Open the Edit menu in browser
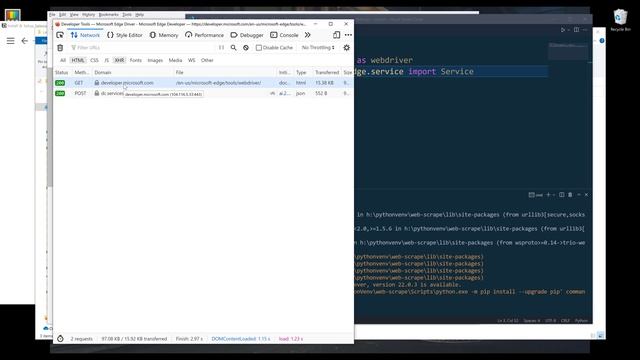640x360 pixels. pos(62,15)
